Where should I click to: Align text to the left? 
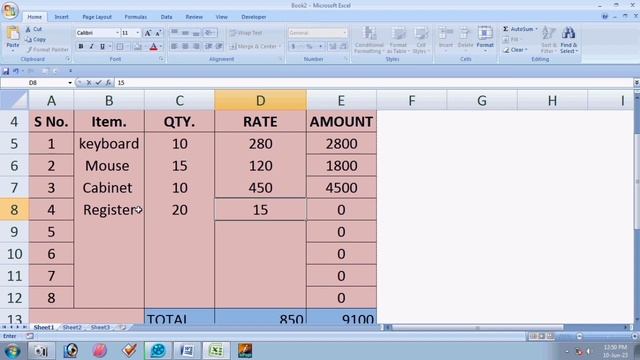(x=174, y=47)
